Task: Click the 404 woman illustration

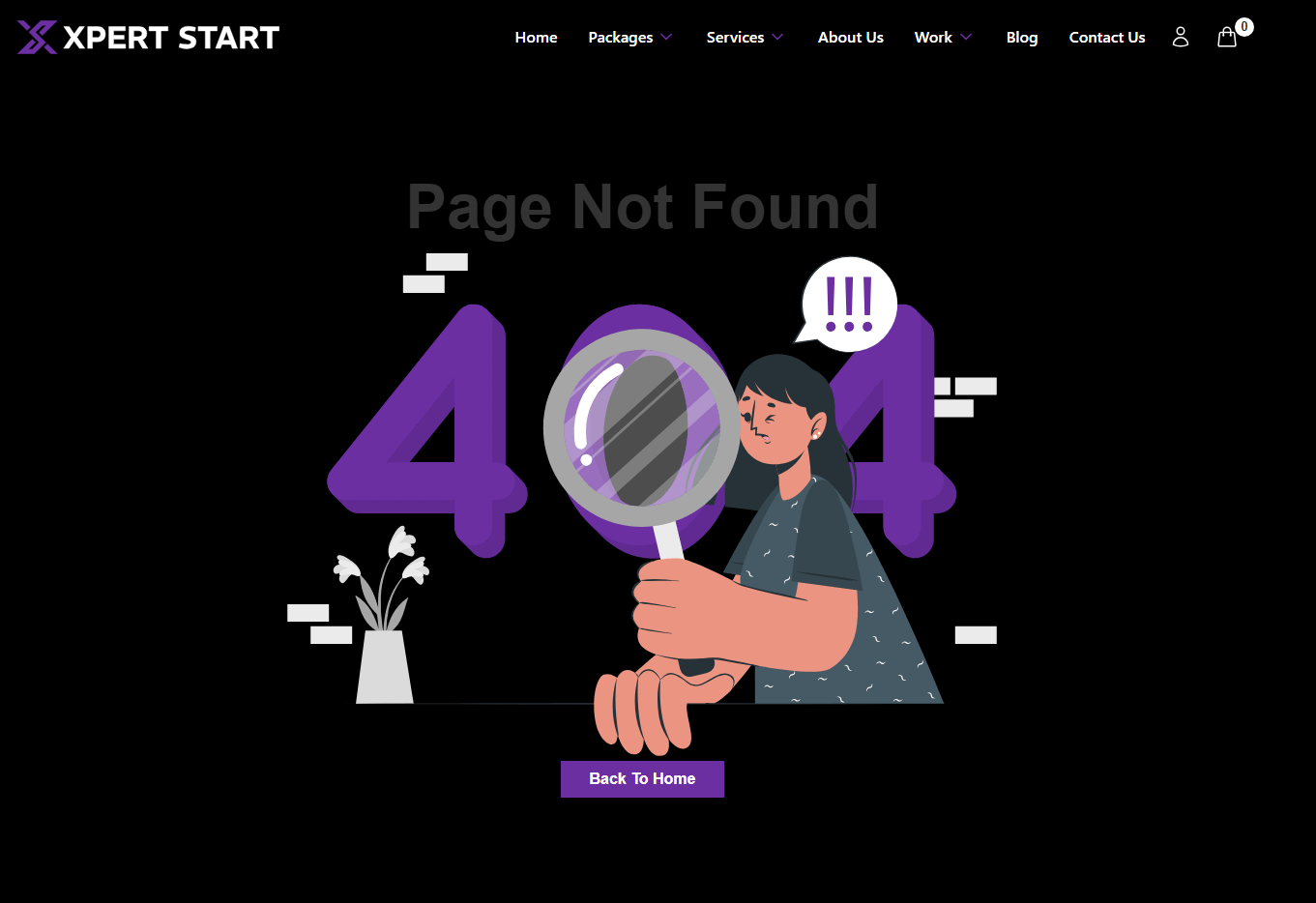Action: click(x=642, y=503)
